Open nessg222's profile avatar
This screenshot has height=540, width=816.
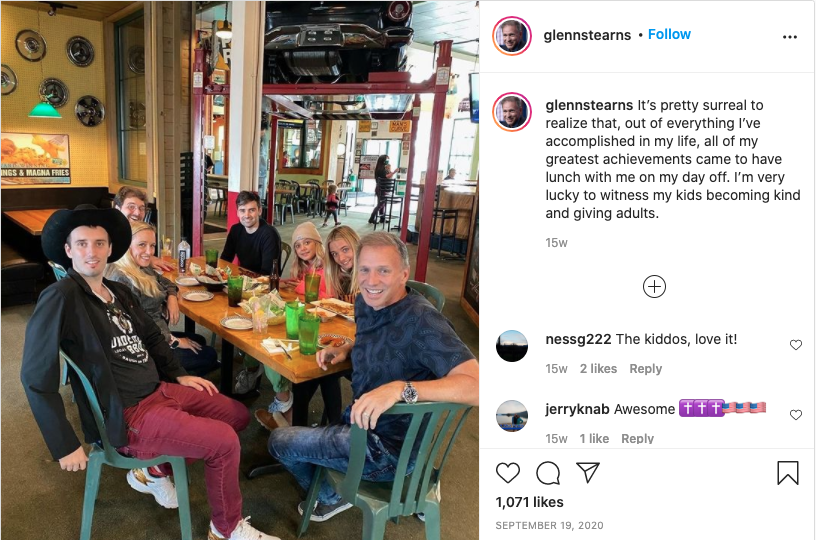point(512,346)
